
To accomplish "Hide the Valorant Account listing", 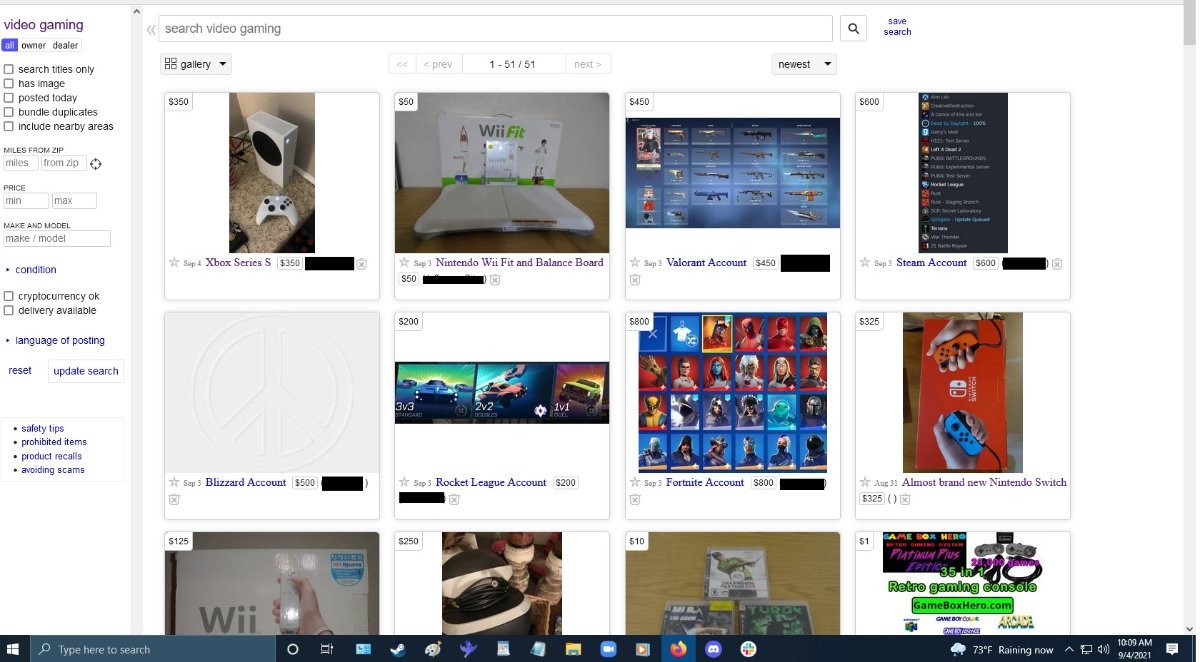I will 635,280.
